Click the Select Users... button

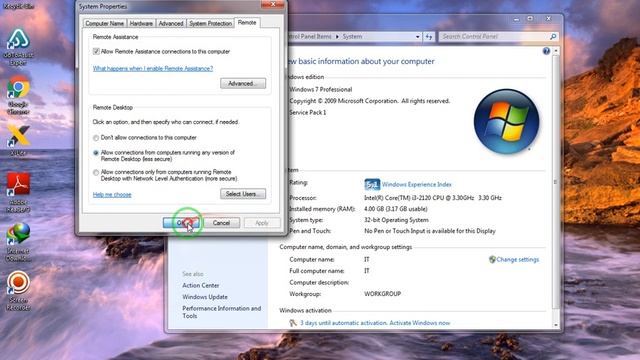(x=243, y=194)
